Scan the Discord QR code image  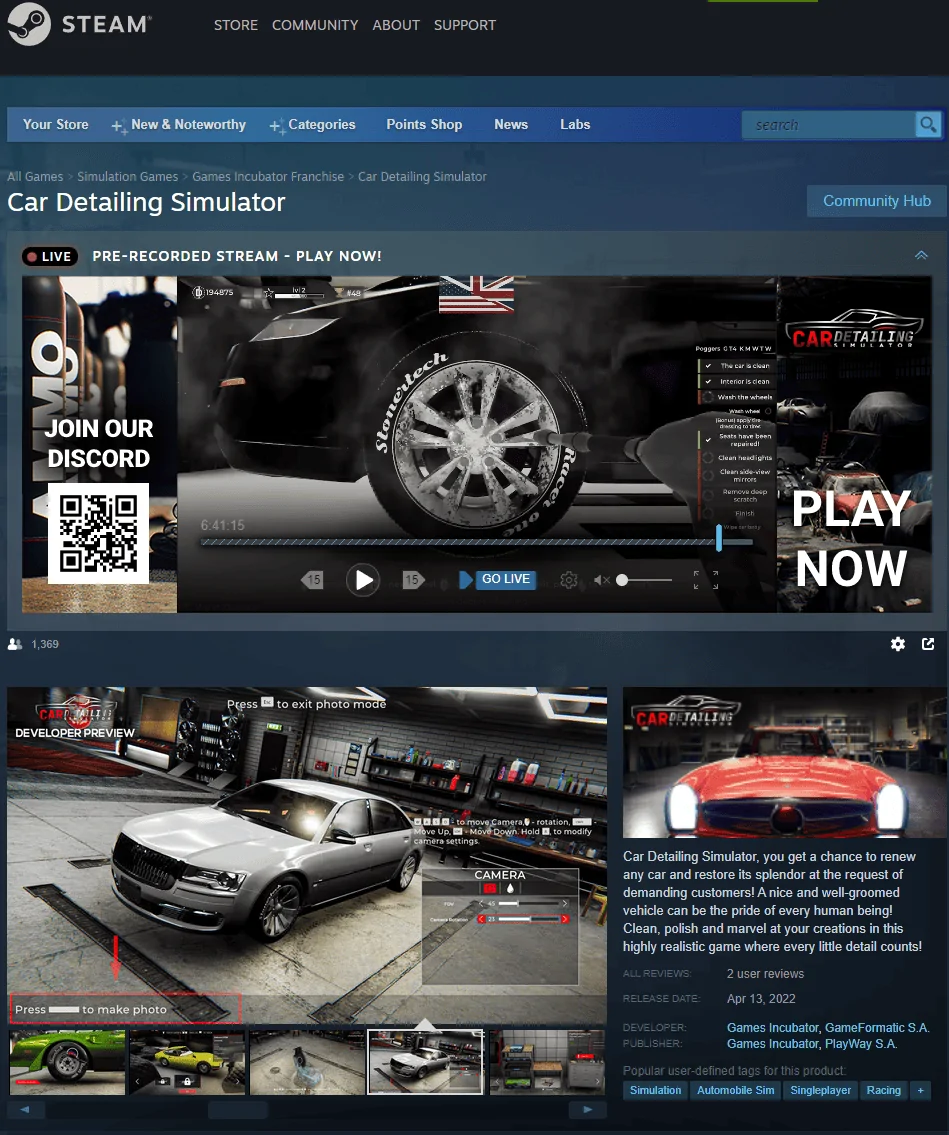pos(98,533)
